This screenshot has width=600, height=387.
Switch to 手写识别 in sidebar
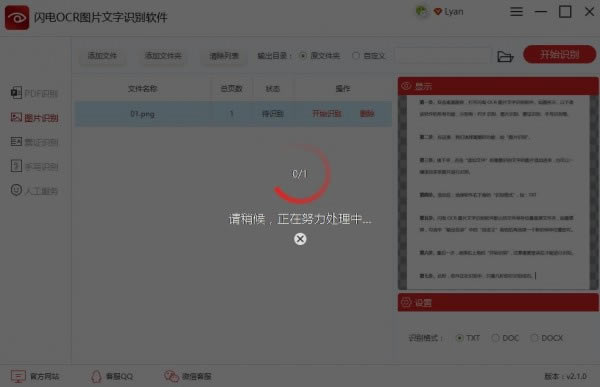(34, 167)
